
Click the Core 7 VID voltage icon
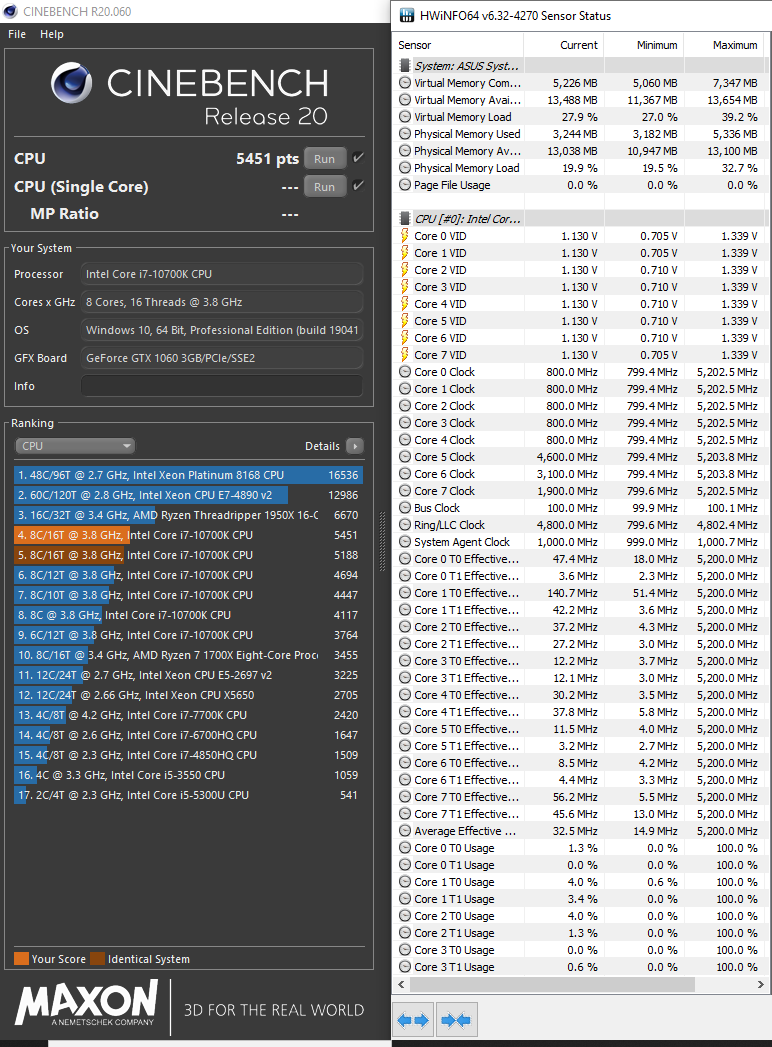tap(404, 355)
